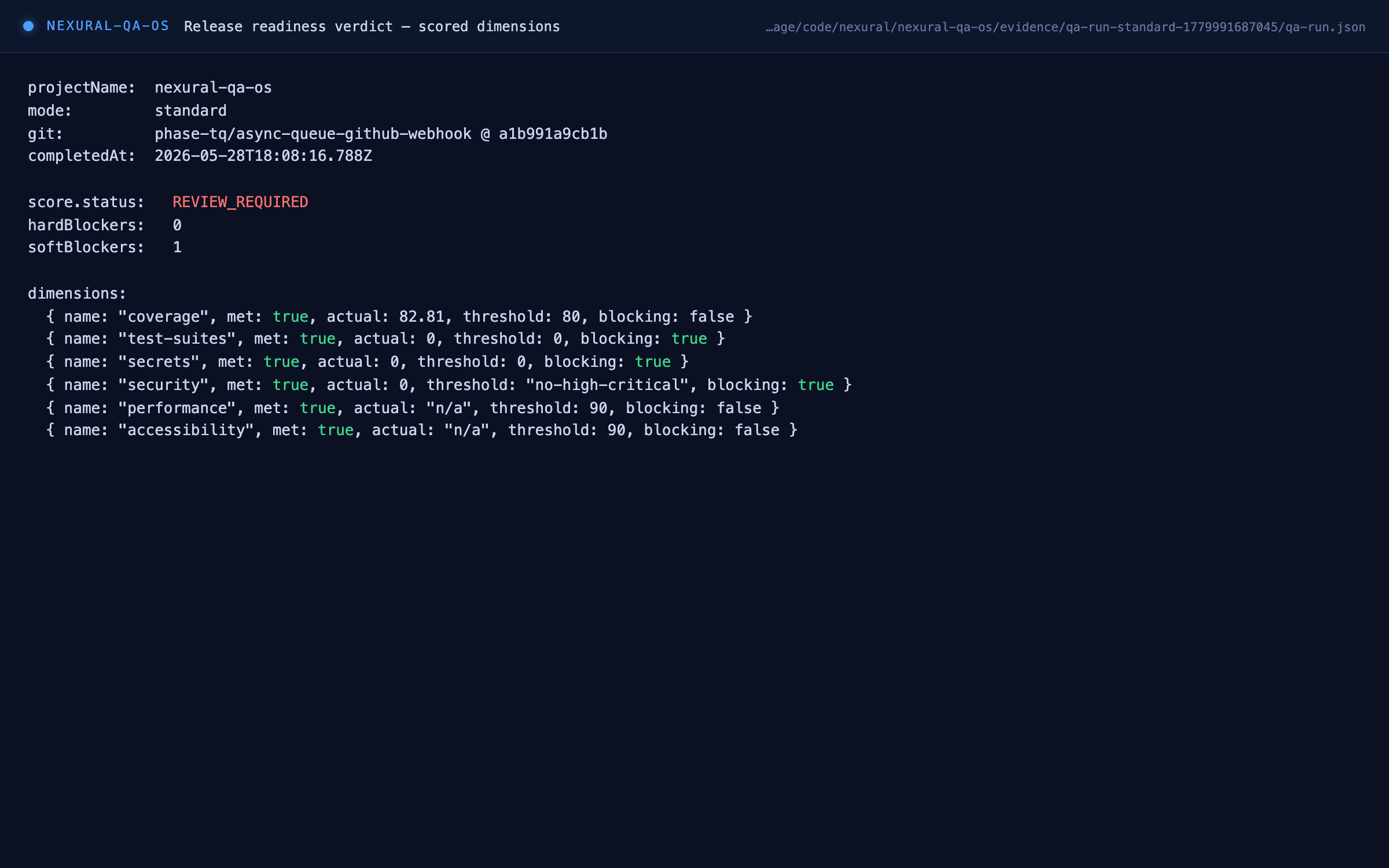Image resolution: width=1389 pixels, height=868 pixels.
Task: Click the 'dimensions:' label
Action: point(77,293)
